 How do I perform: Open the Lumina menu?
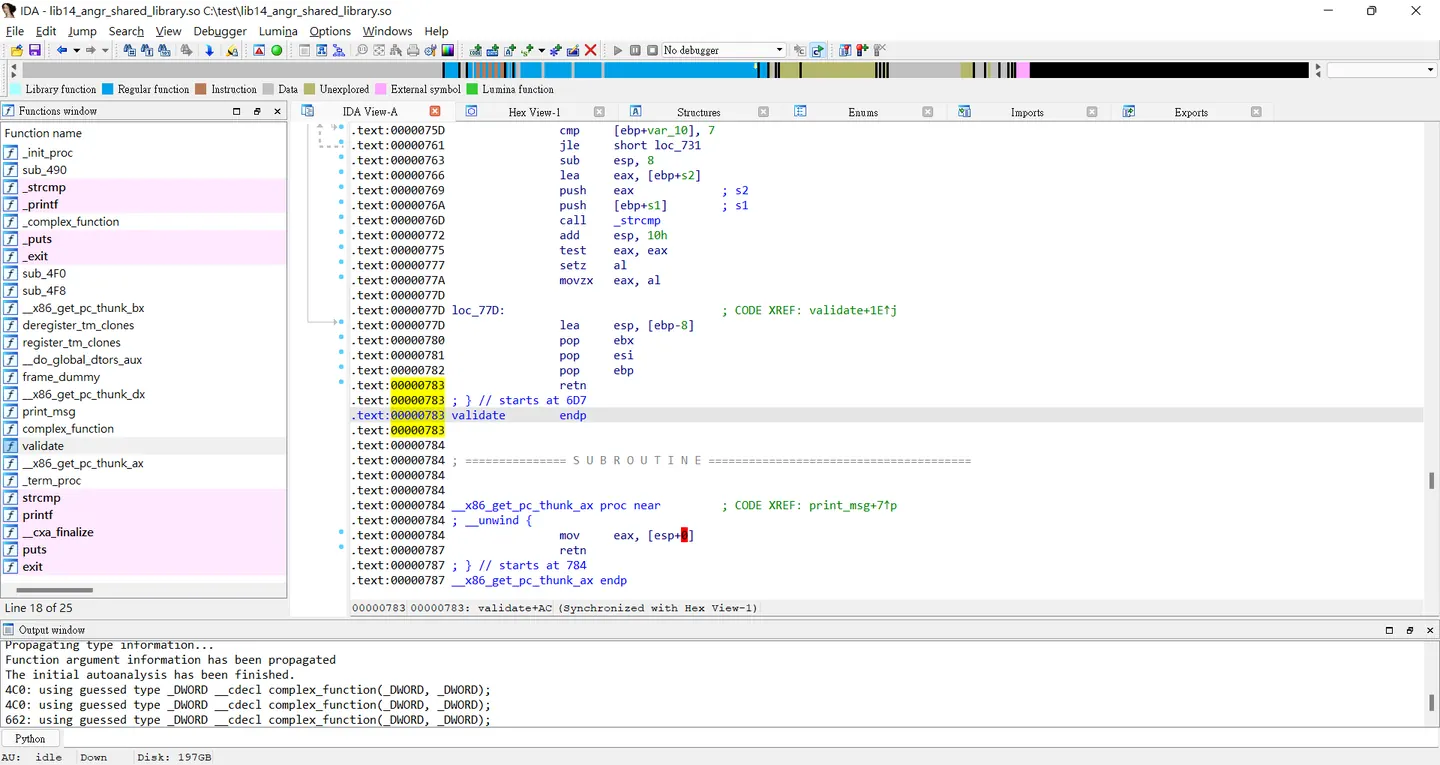(x=278, y=31)
